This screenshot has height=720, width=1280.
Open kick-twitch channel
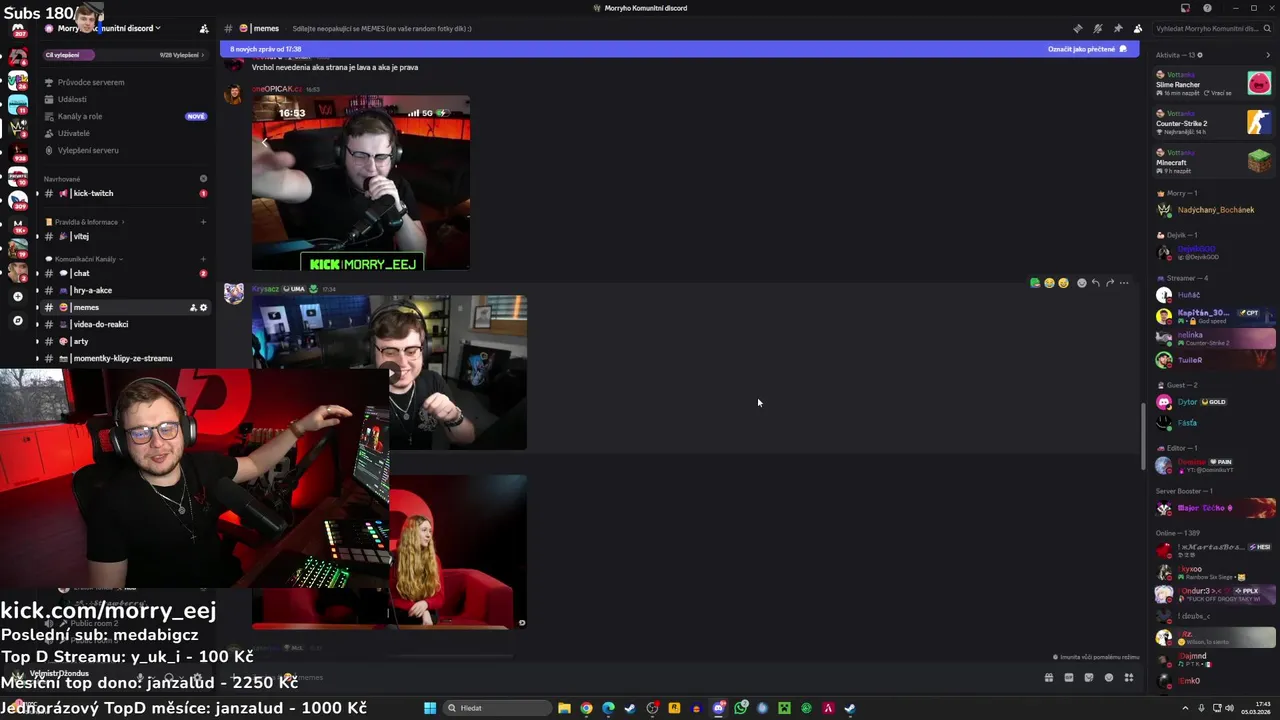coord(125,193)
